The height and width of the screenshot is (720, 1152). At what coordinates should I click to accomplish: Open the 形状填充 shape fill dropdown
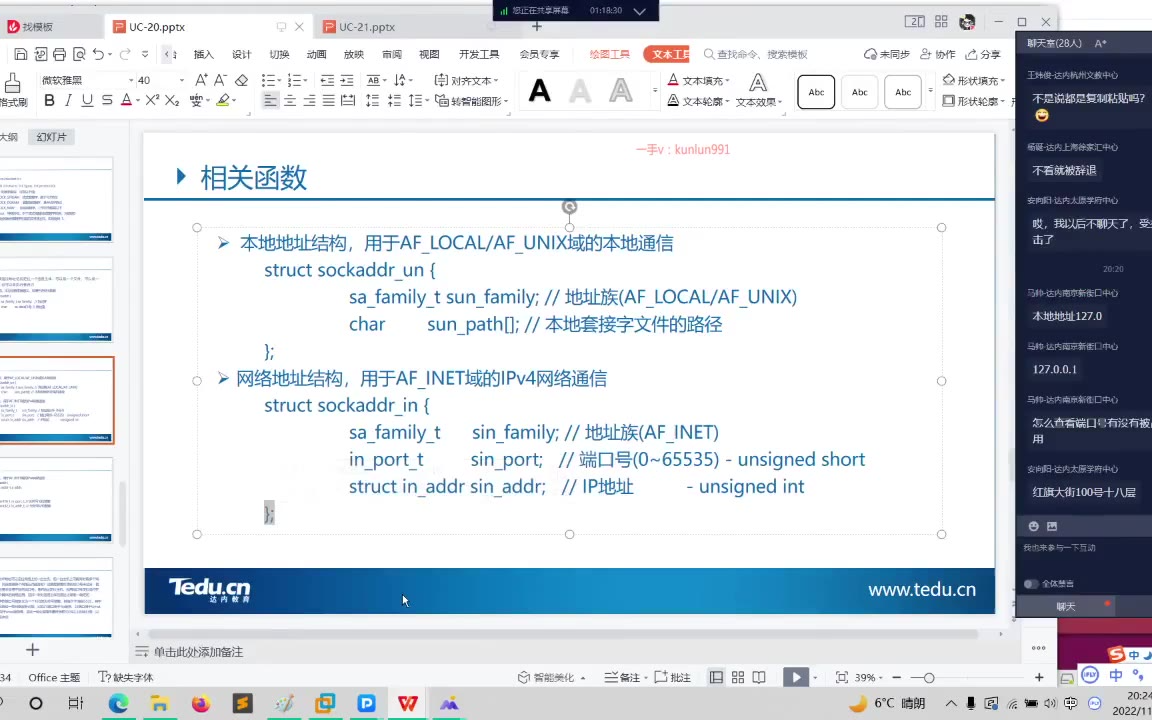point(974,80)
